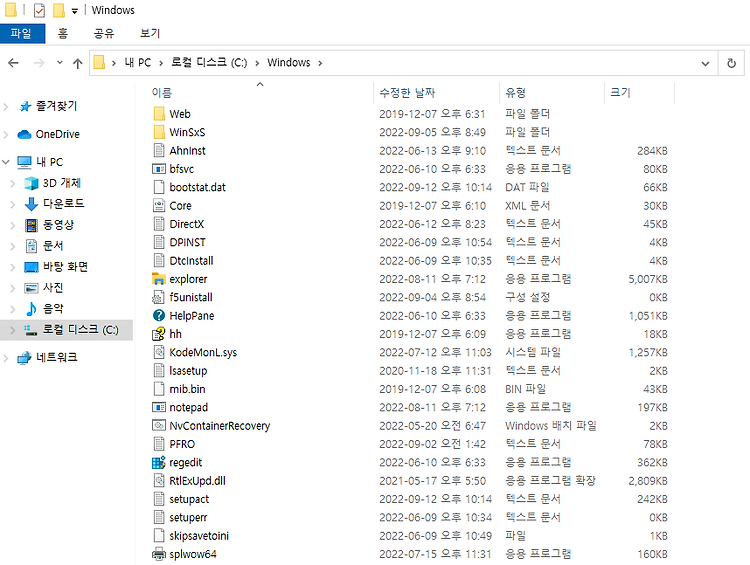This screenshot has height=565, width=750.
Task: Refresh the current folder view
Action: click(x=731, y=63)
